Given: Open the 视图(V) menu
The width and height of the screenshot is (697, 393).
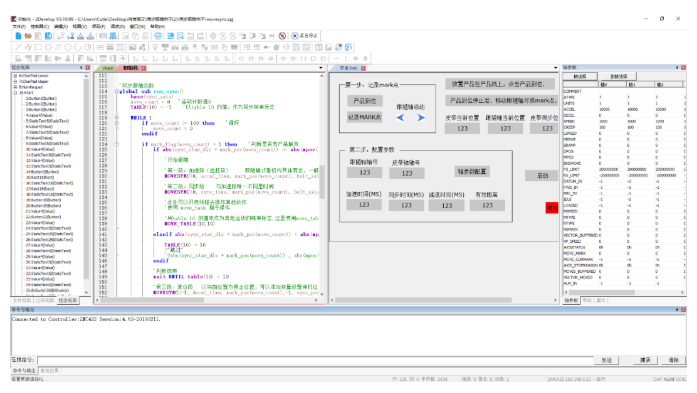Looking at the screenshot, I should pyautogui.click(x=80, y=27).
